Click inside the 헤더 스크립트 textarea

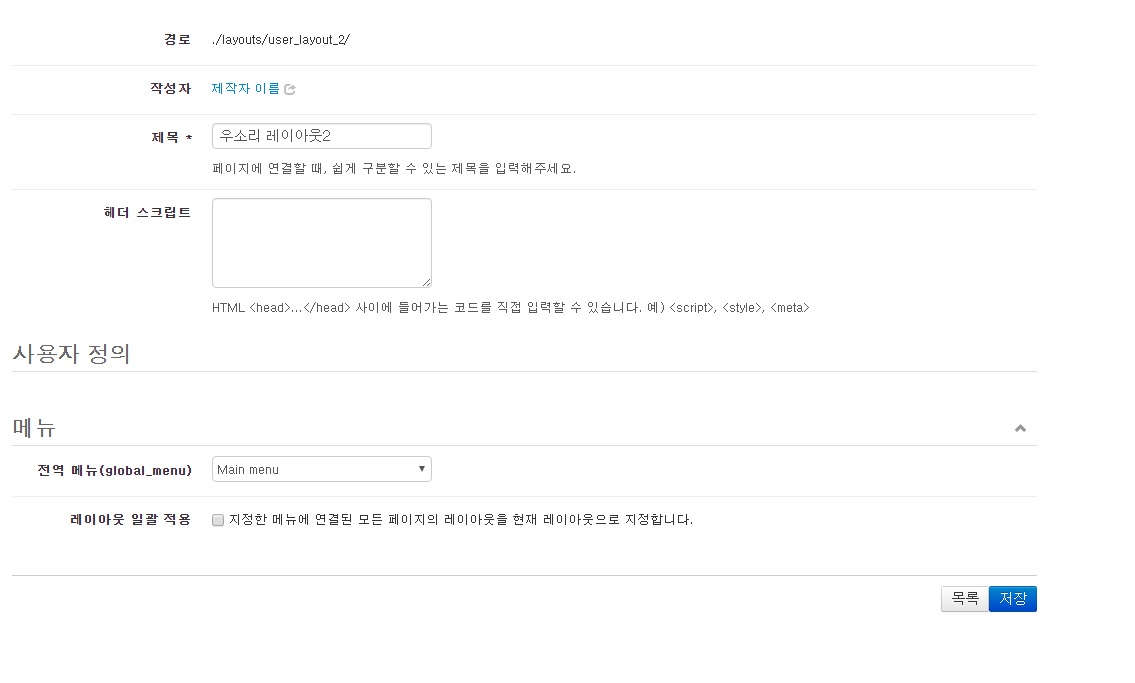coord(320,240)
